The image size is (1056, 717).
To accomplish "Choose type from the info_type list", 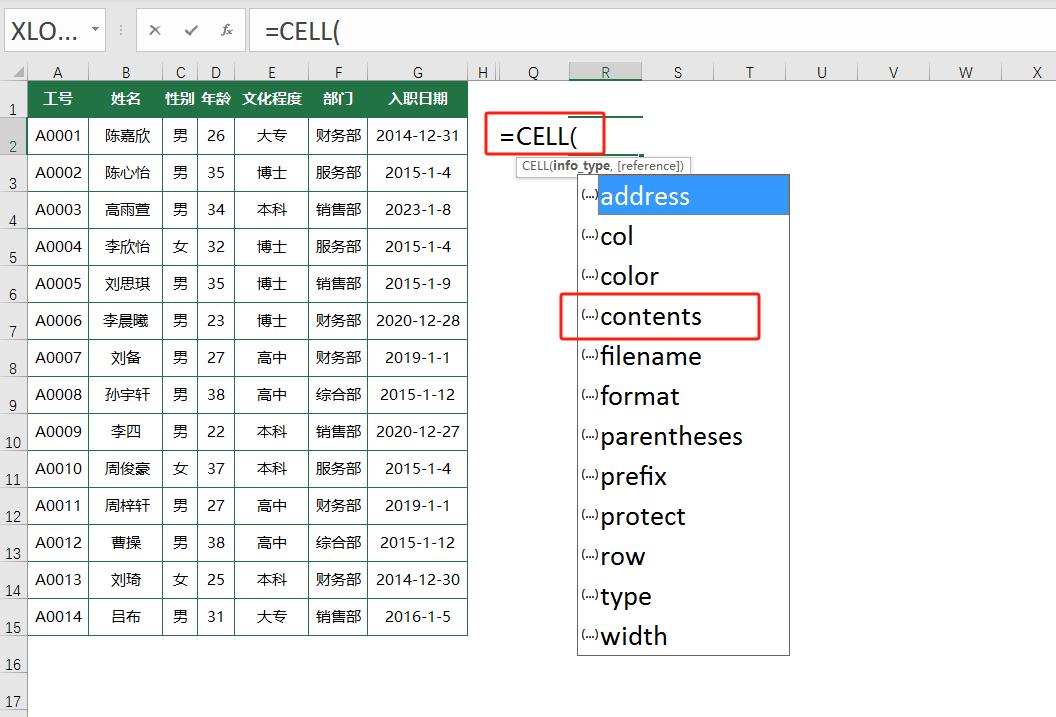I will [x=684, y=596].
